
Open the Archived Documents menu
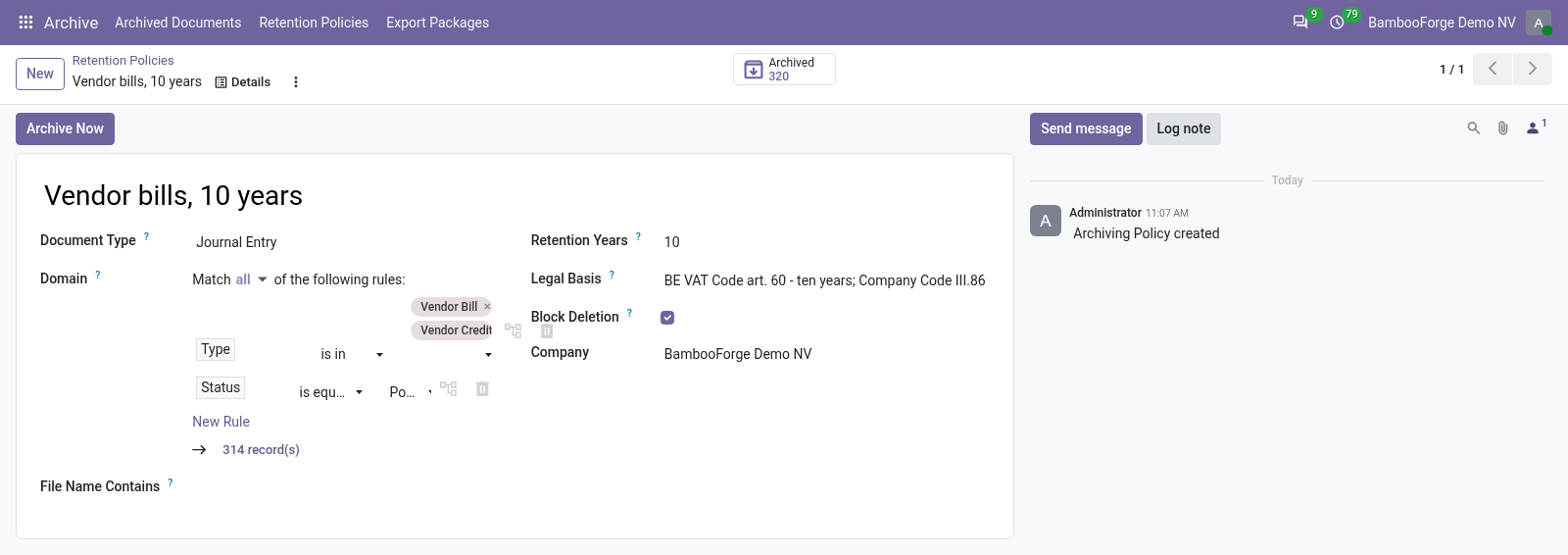[x=177, y=23]
